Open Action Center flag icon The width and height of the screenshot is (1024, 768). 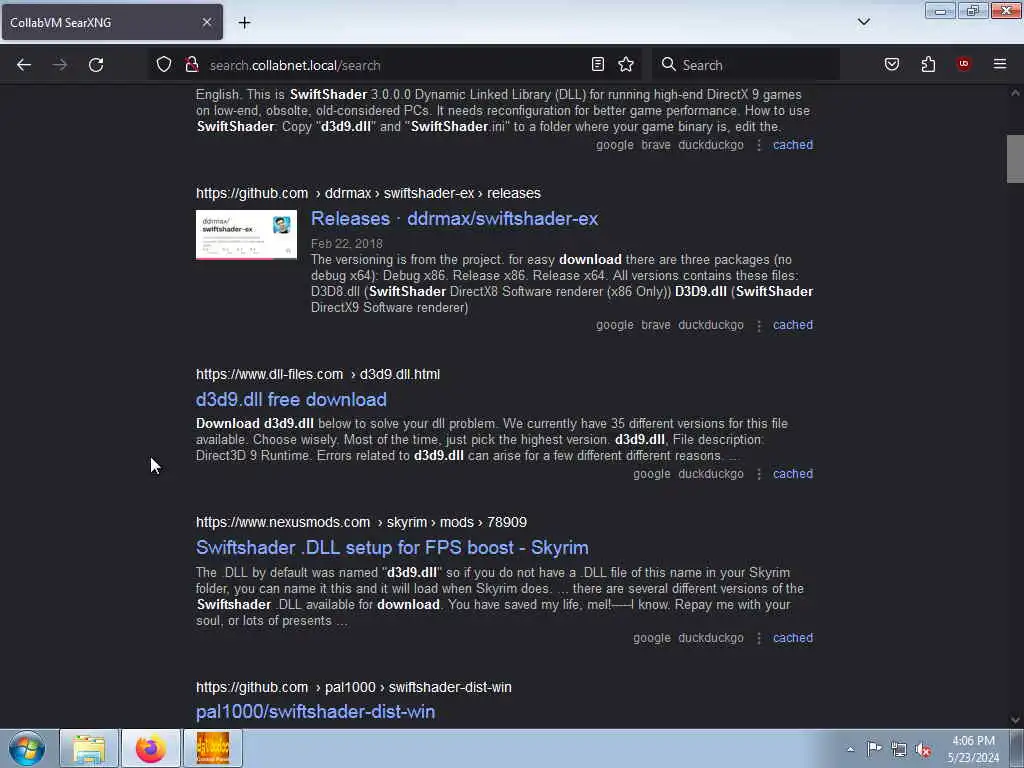[x=874, y=749]
